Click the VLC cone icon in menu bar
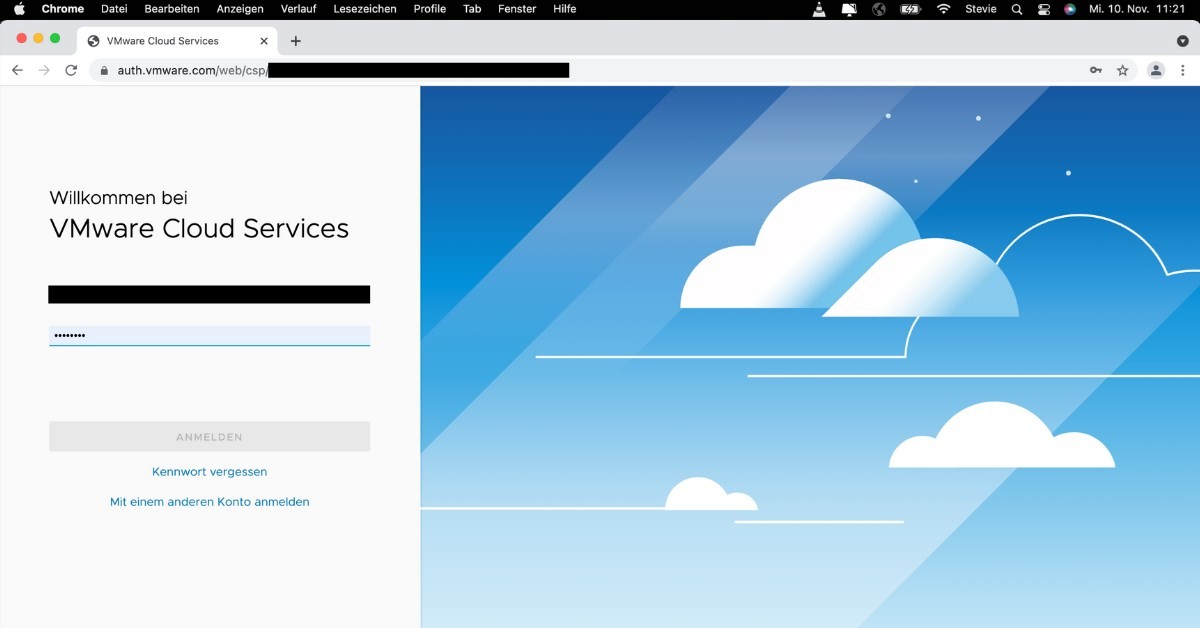The height and width of the screenshot is (628, 1200). click(x=819, y=9)
